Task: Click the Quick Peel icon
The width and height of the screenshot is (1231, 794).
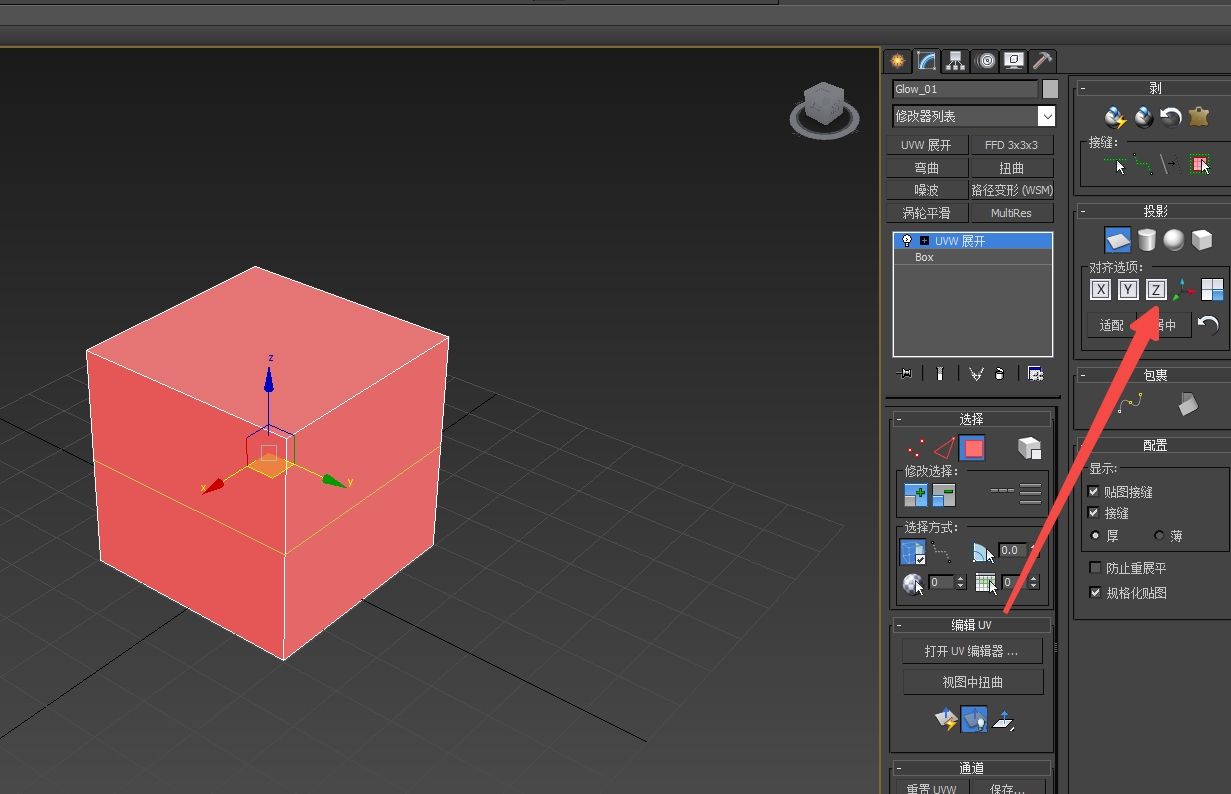Action: 1116,117
